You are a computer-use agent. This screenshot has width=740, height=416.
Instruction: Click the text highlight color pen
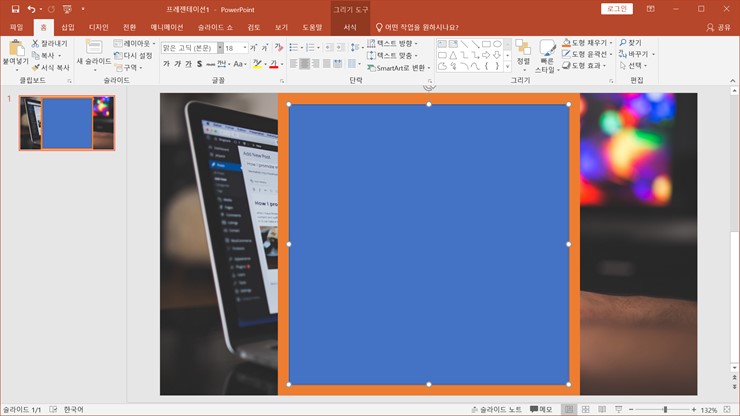coord(257,64)
